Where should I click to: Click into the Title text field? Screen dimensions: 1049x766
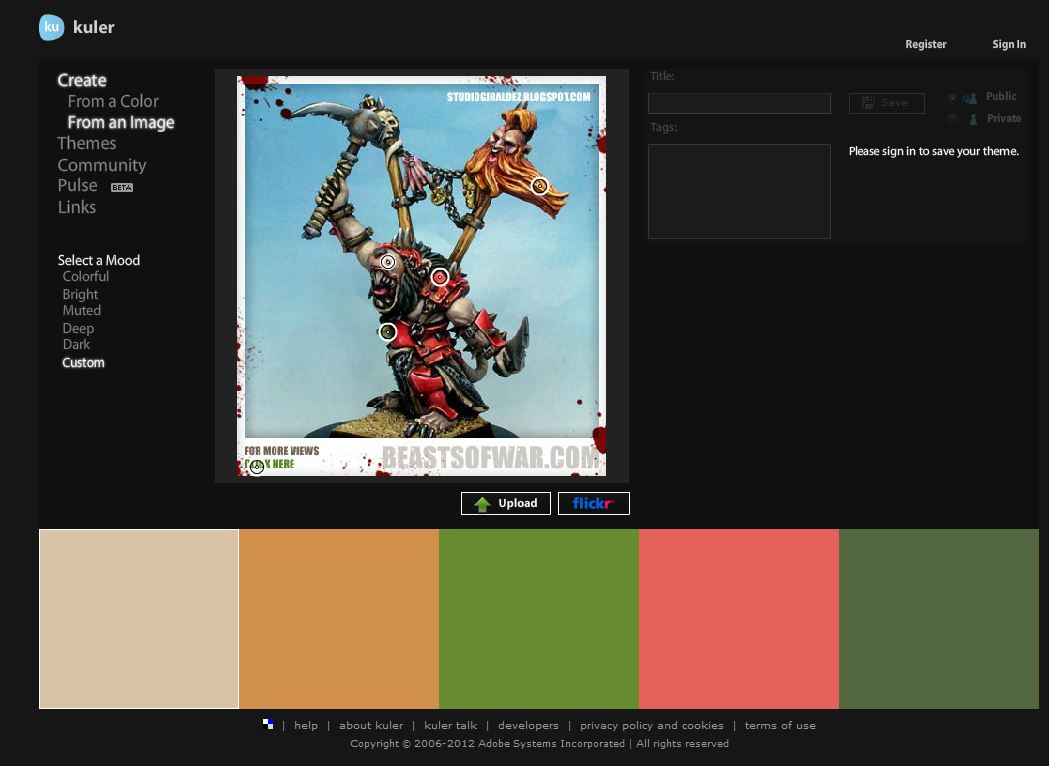739,104
